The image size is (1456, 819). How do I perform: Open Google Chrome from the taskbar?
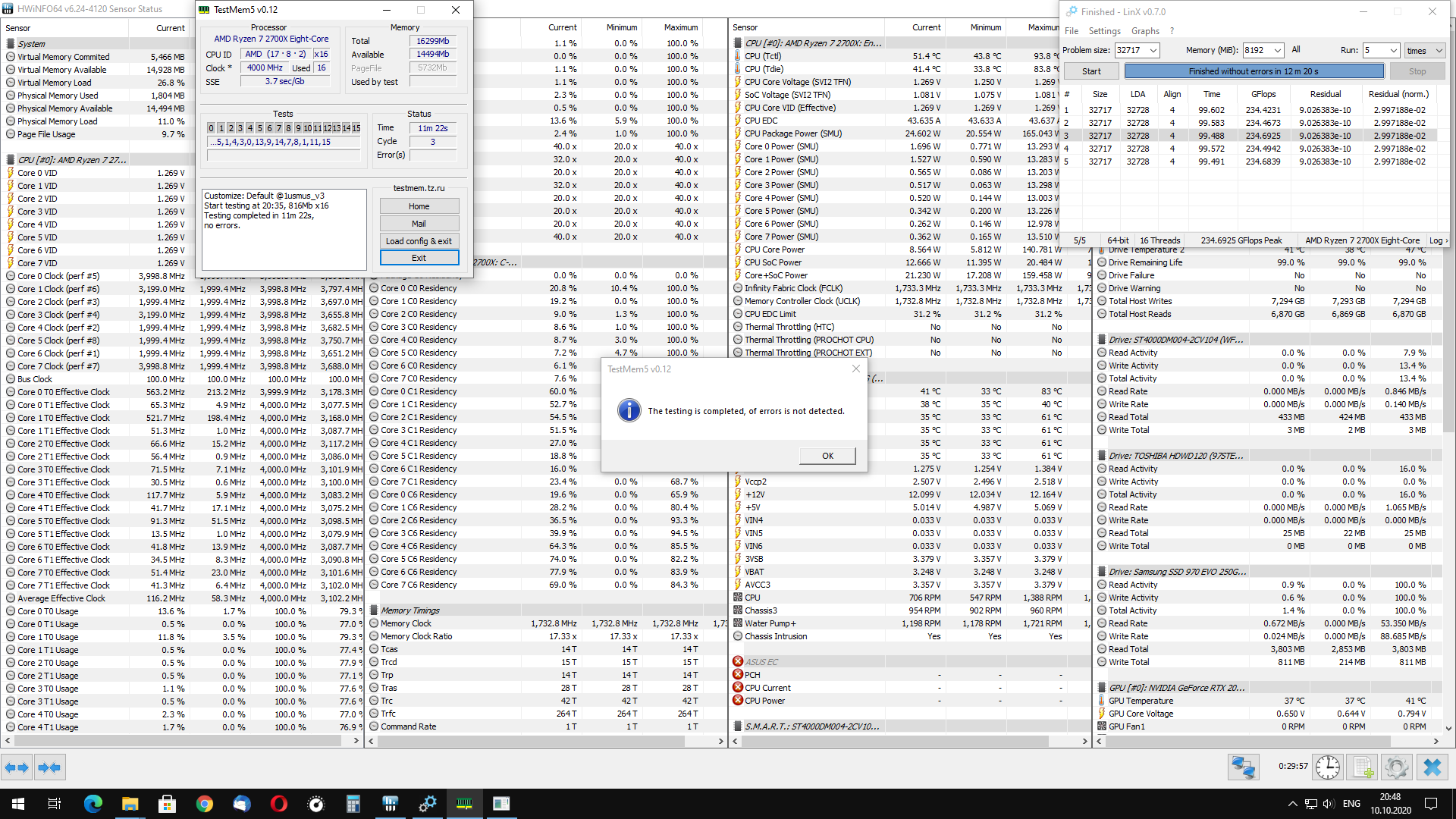coord(205,804)
